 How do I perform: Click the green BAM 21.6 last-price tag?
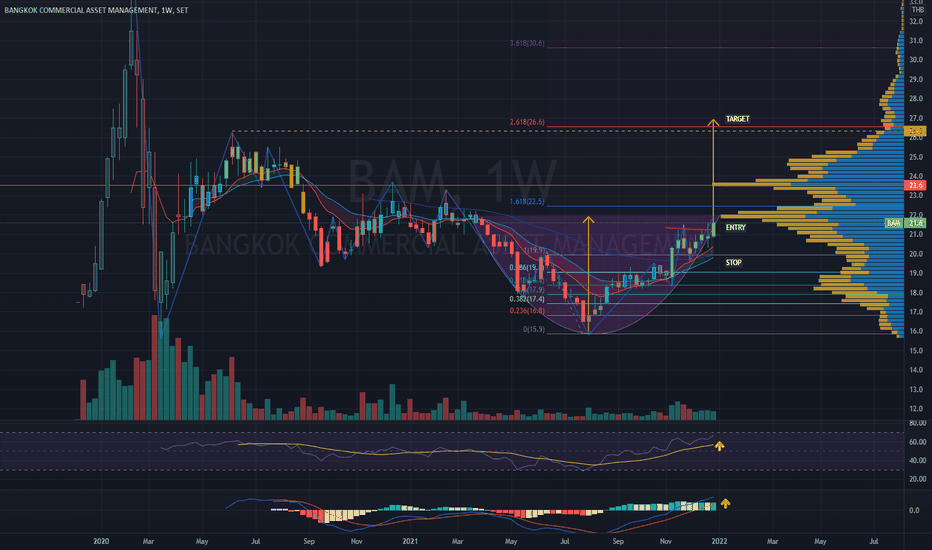coord(905,223)
